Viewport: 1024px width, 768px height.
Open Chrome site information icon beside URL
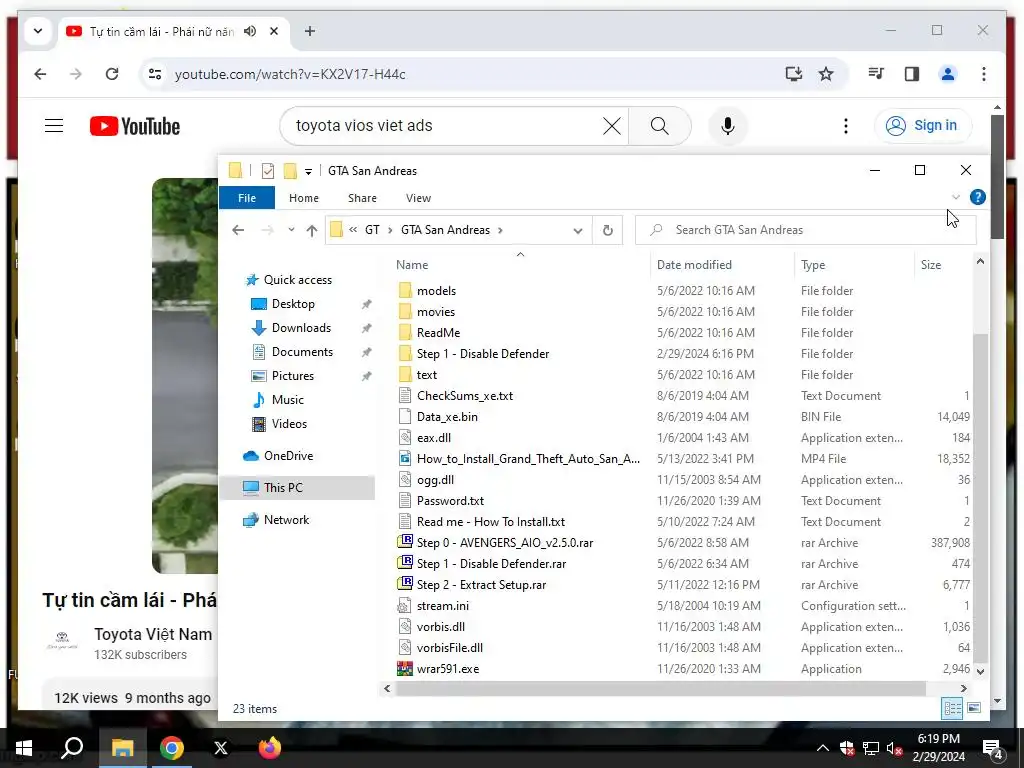(x=155, y=74)
